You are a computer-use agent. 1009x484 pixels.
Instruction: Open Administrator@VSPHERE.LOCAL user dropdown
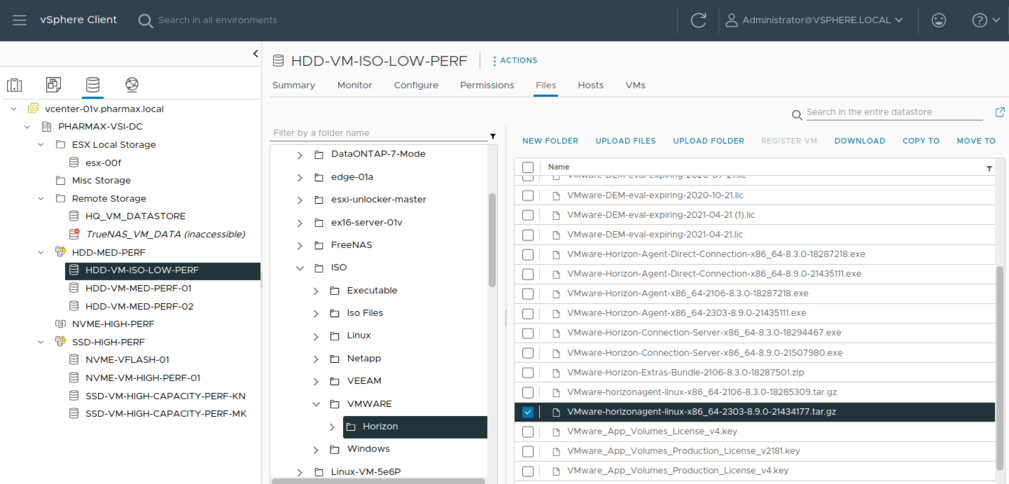[815, 20]
